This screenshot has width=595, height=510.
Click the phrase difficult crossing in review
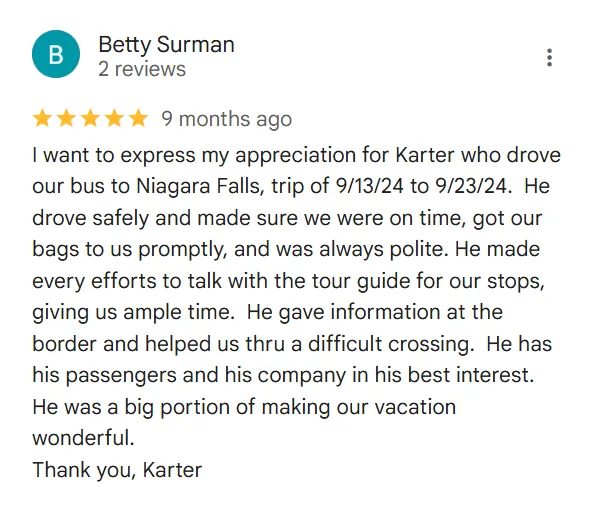391,344
